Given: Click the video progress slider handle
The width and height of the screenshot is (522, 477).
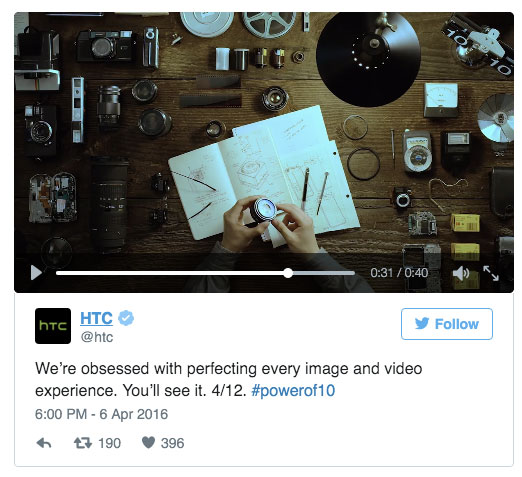Looking at the screenshot, I should tap(288, 273).
